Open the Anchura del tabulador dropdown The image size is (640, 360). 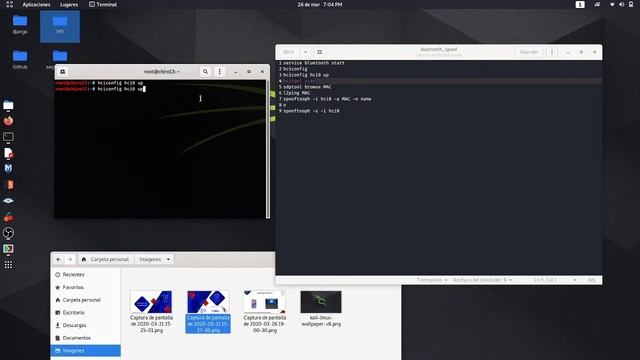click(482, 280)
